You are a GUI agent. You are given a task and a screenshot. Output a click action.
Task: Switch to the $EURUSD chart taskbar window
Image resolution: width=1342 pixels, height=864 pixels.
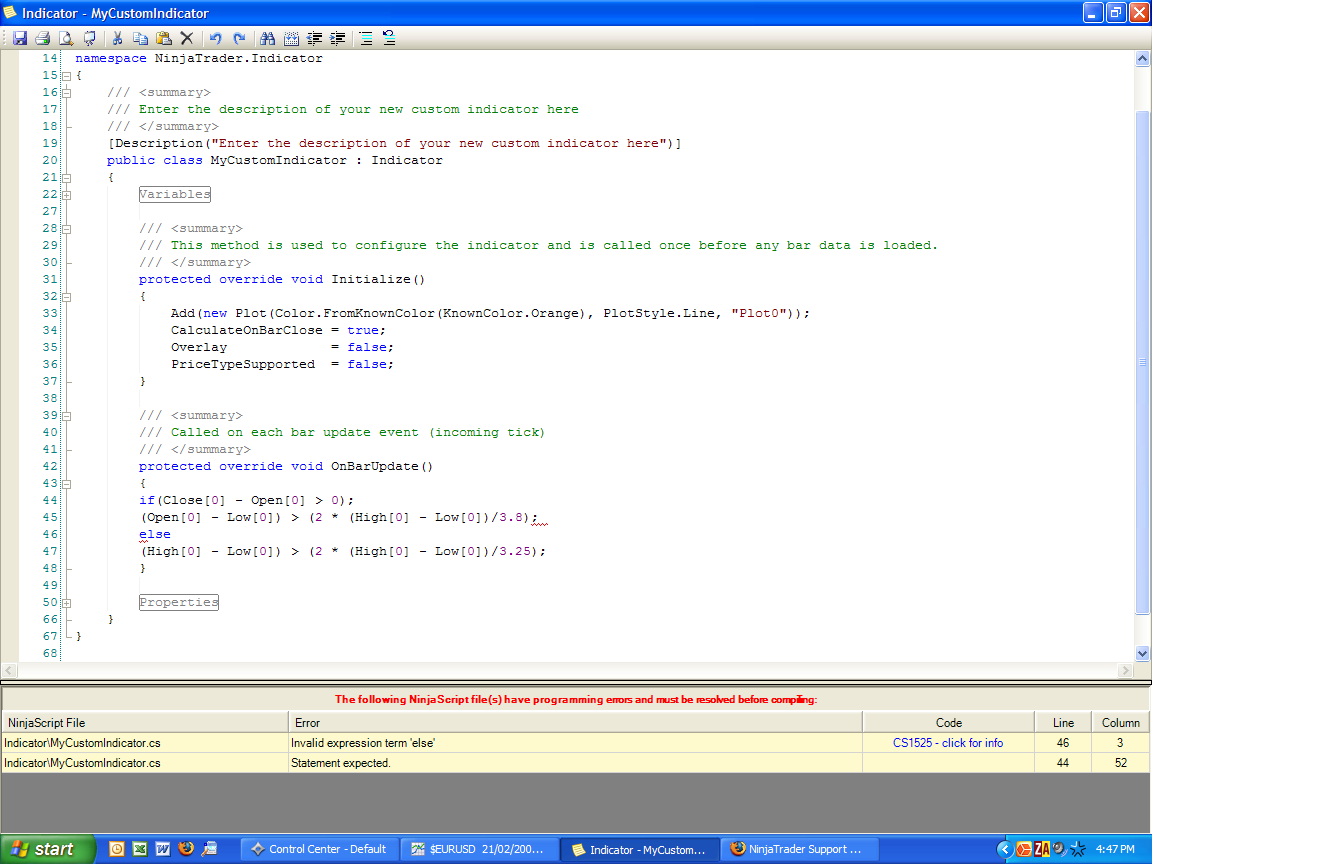point(479,849)
